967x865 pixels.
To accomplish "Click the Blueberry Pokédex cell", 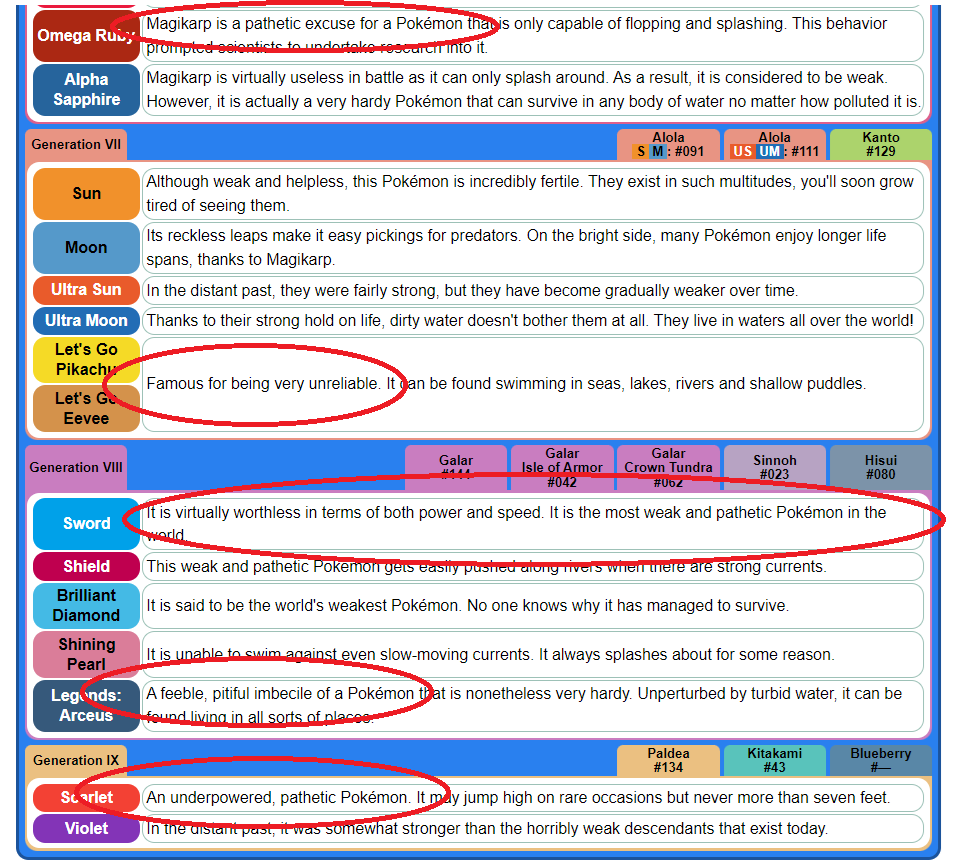I will 881,760.
